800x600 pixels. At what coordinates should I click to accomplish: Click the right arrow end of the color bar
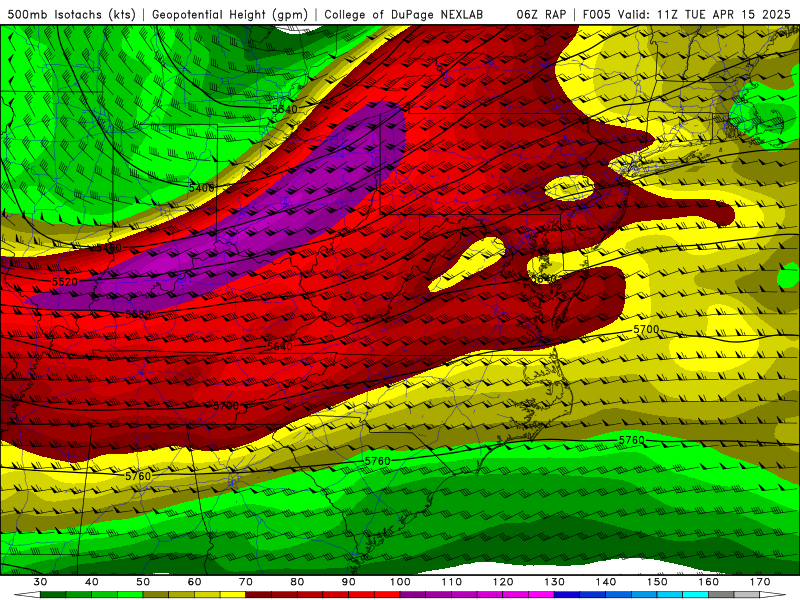tap(774, 595)
